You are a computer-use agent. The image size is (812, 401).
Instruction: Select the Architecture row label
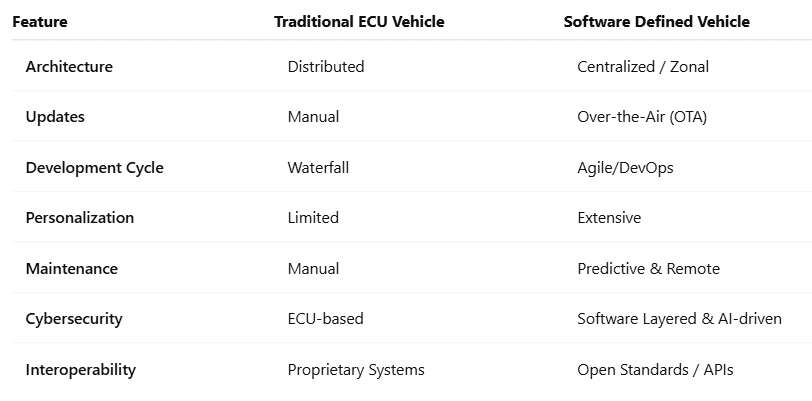coord(69,67)
